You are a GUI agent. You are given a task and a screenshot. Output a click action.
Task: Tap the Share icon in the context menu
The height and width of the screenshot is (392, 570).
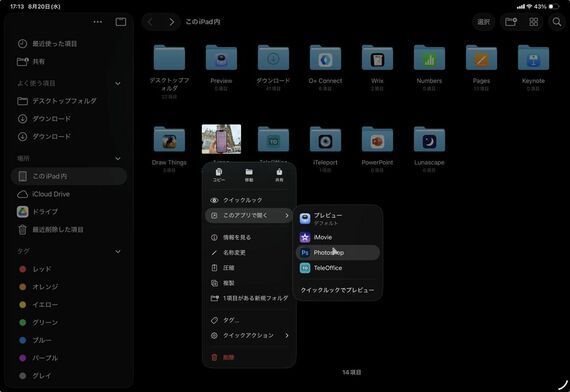click(279, 175)
